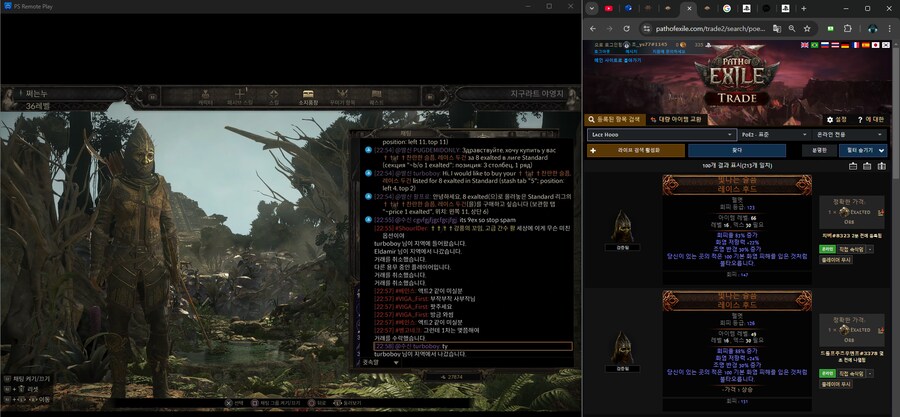
Task: Select the German flag language
Action: (x=845, y=45)
